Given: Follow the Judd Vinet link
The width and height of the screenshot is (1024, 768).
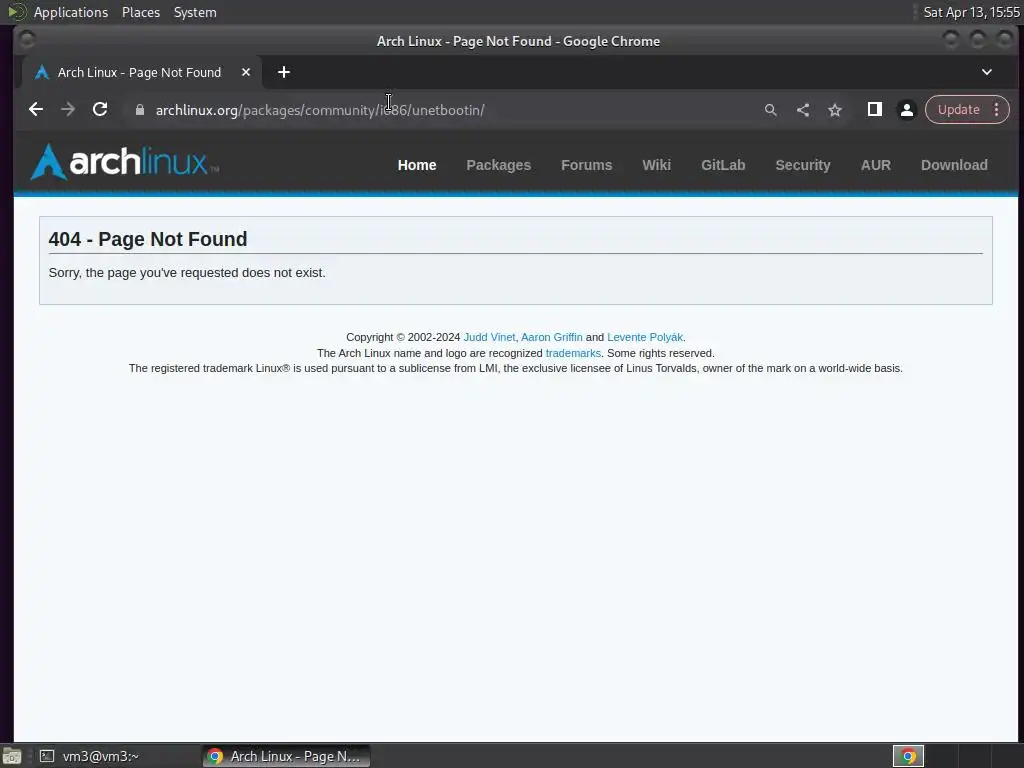Looking at the screenshot, I should [x=489, y=338].
